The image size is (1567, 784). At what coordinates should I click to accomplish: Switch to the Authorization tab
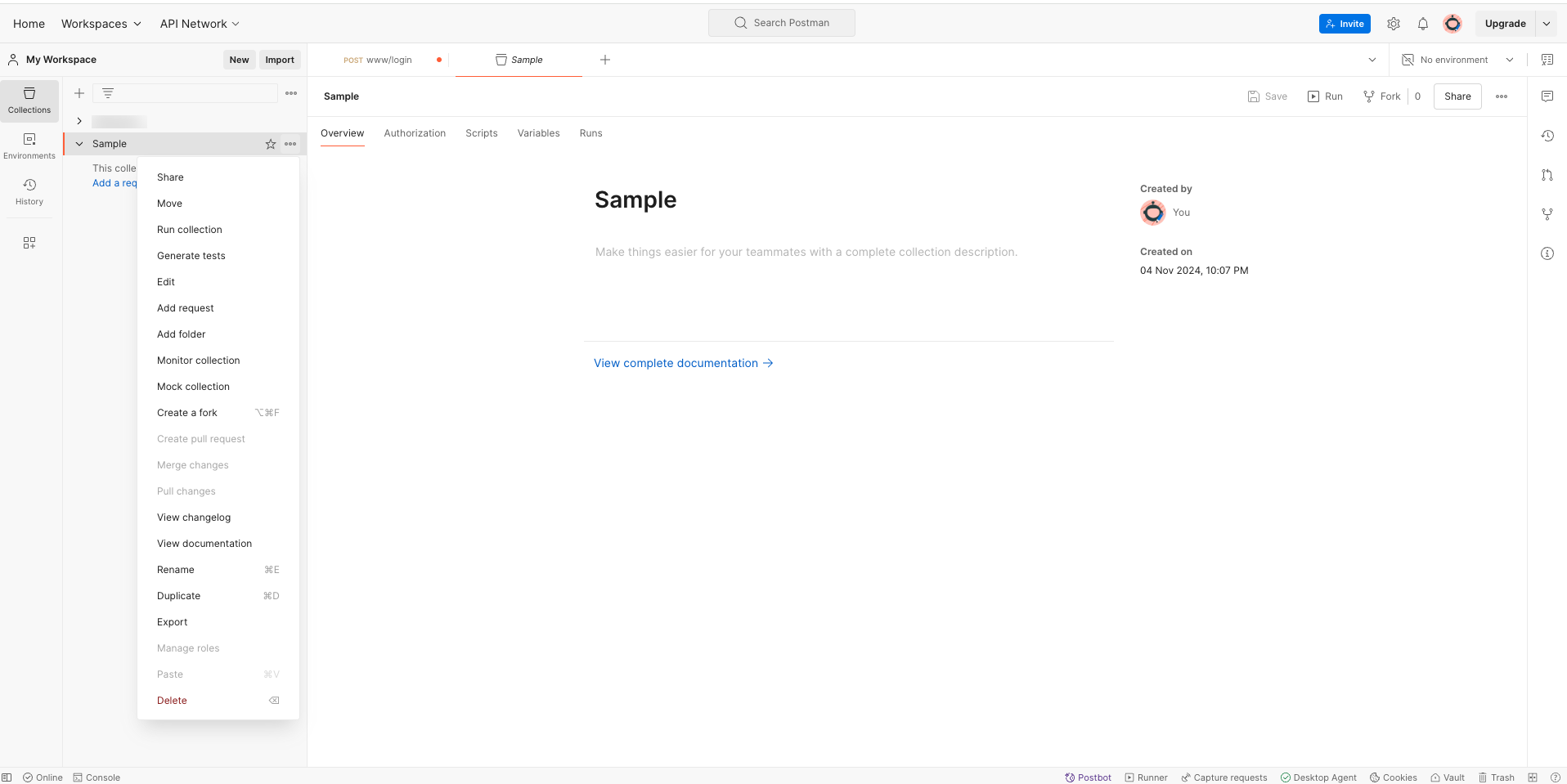click(415, 132)
